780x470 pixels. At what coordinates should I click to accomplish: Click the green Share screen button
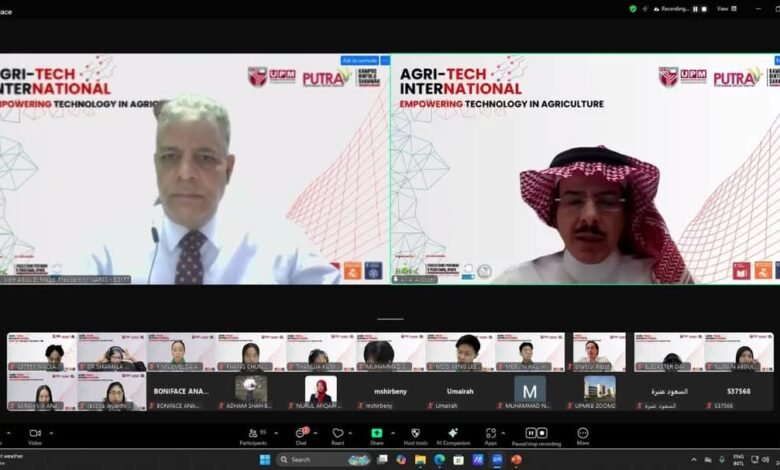pyautogui.click(x=377, y=436)
